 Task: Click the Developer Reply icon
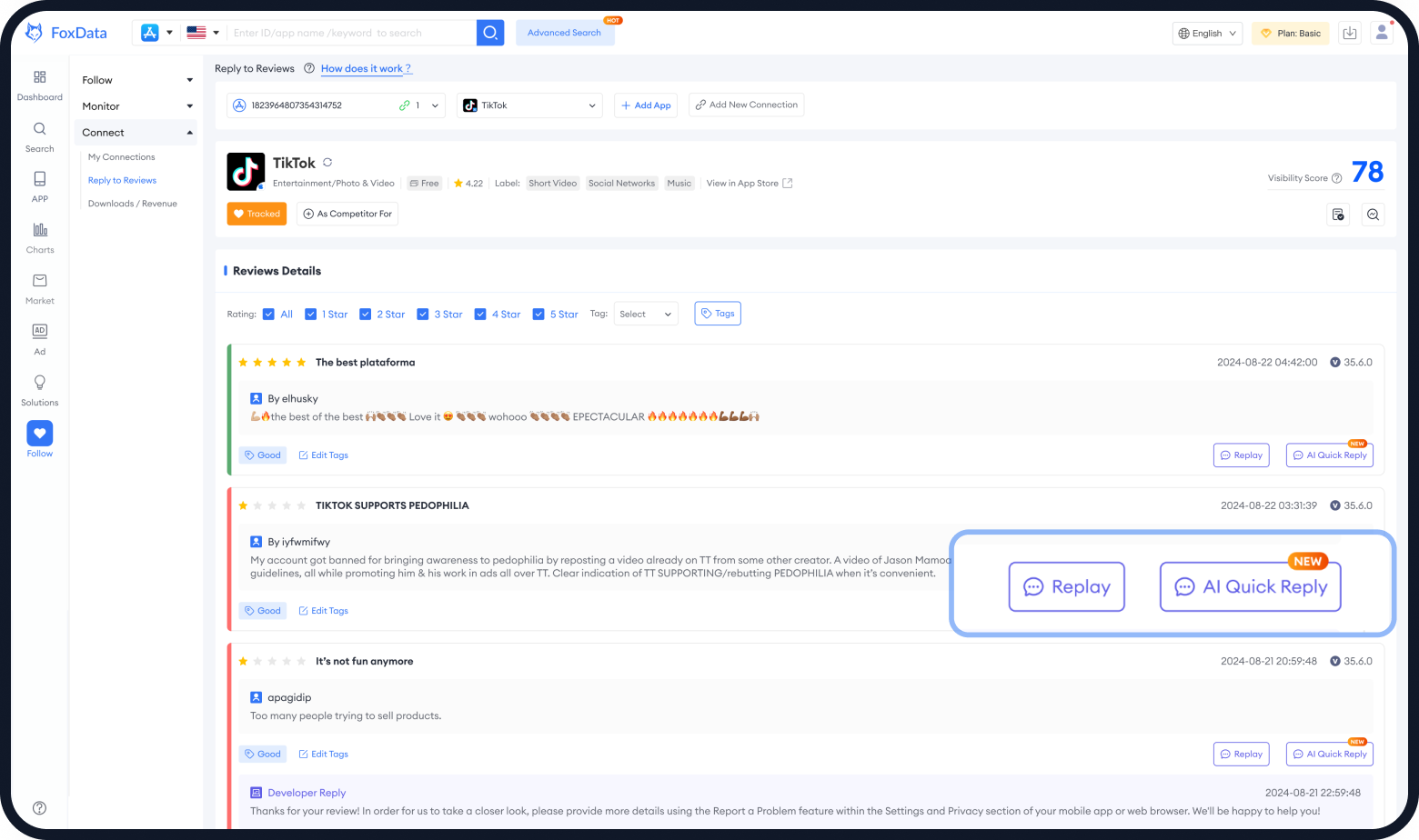[256, 793]
